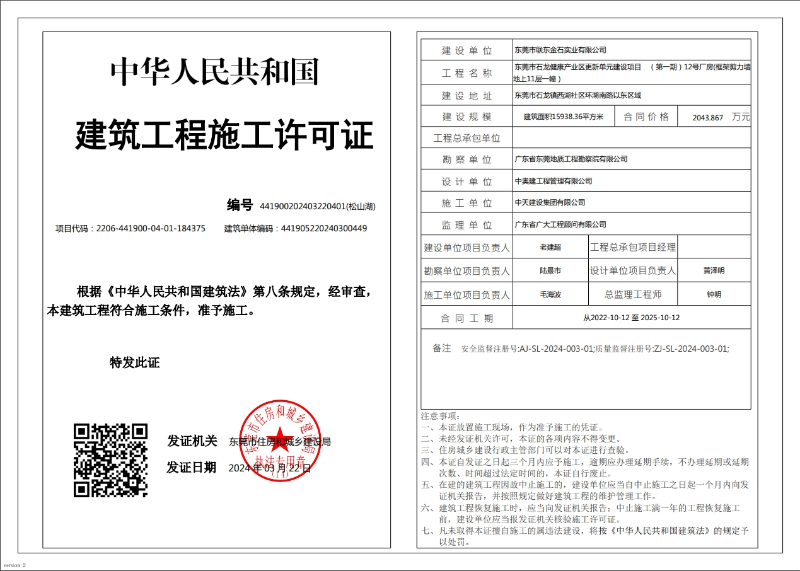Click the 设计单位项目负责人 label
The width and height of the screenshot is (800, 571).
[633, 270]
